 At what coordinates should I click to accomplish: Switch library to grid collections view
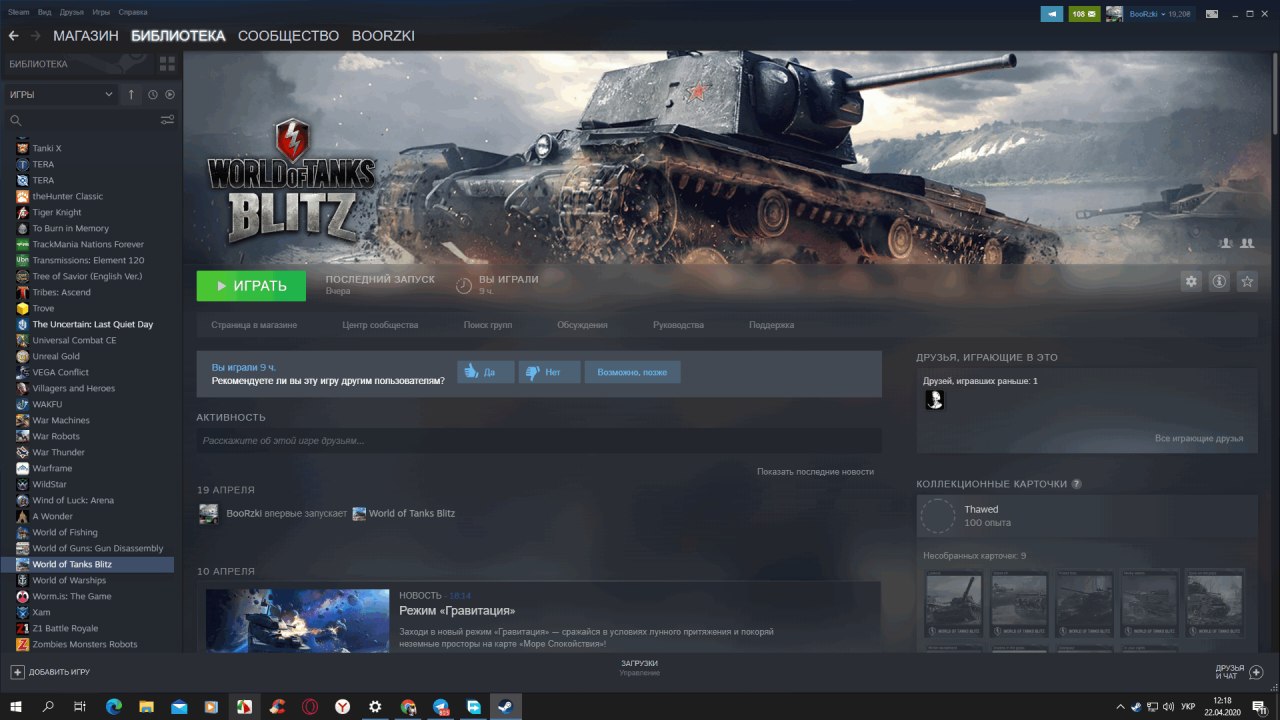coord(167,64)
